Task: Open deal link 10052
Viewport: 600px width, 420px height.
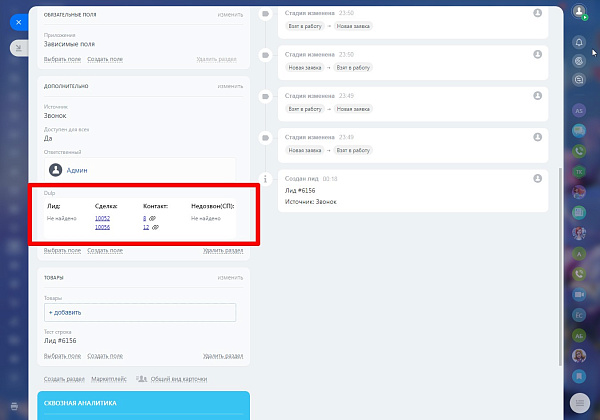Action: 103,218
